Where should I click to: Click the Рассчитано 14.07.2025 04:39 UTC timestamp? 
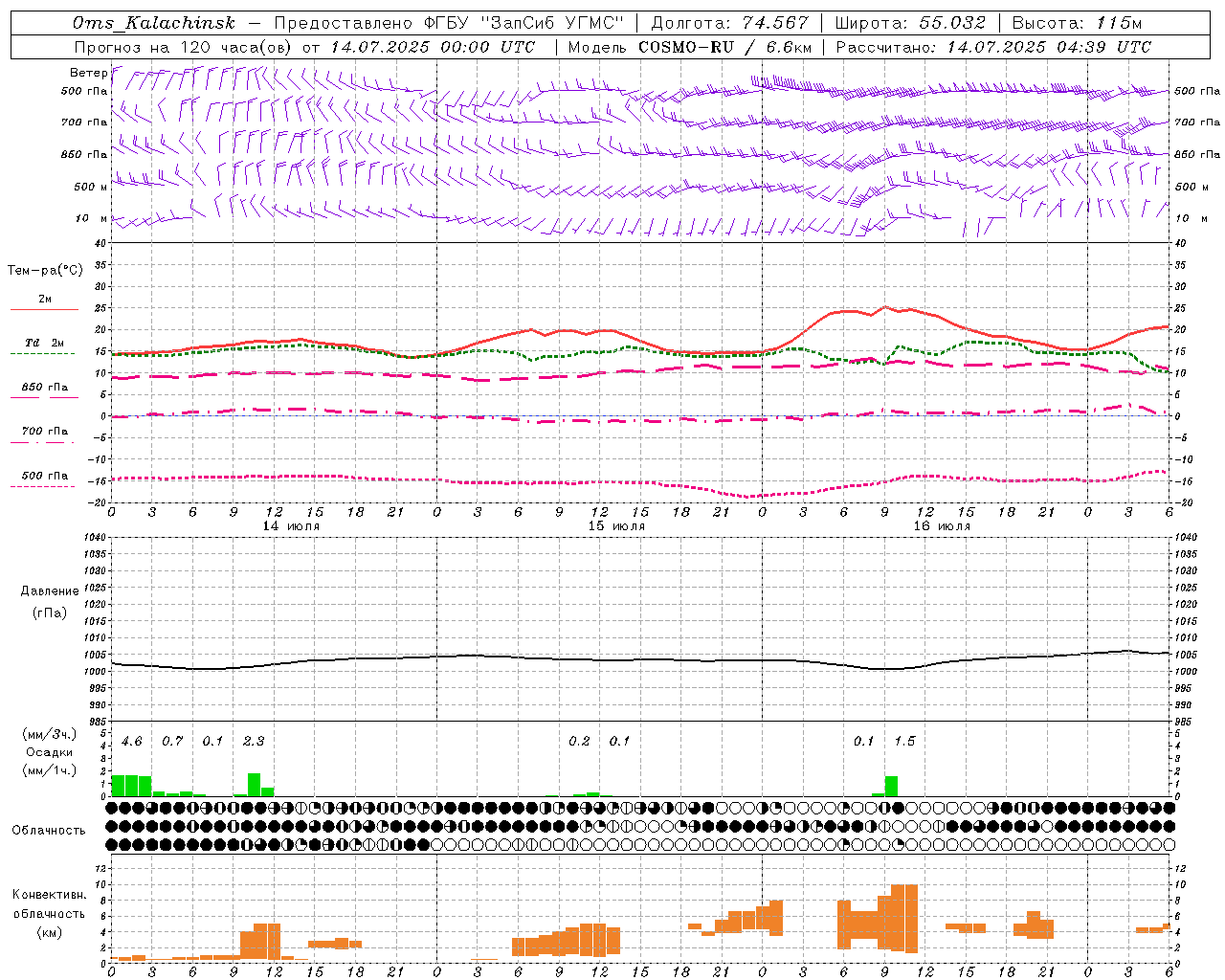(993, 47)
